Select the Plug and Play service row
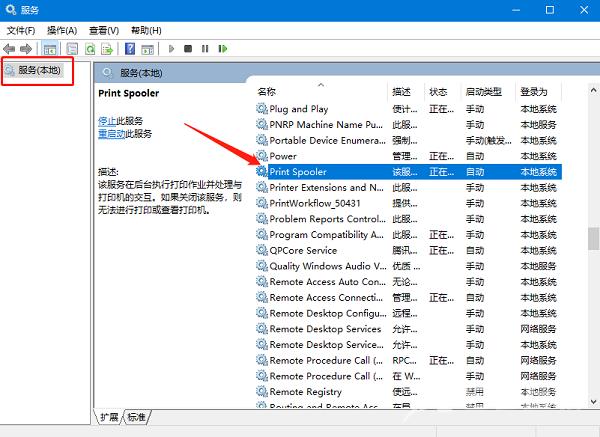Screen dimensions: 600x437 [x=408, y=109]
